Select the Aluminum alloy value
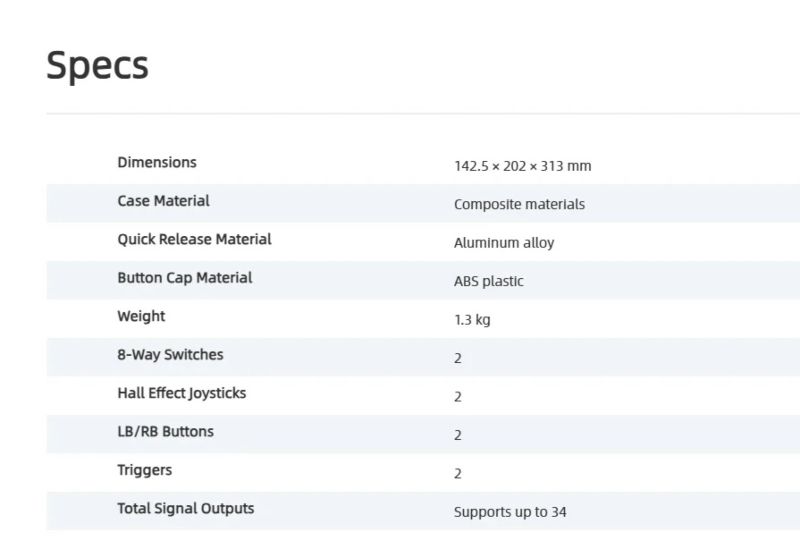The width and height of the screenshot is (800, 549). point(504,243)
